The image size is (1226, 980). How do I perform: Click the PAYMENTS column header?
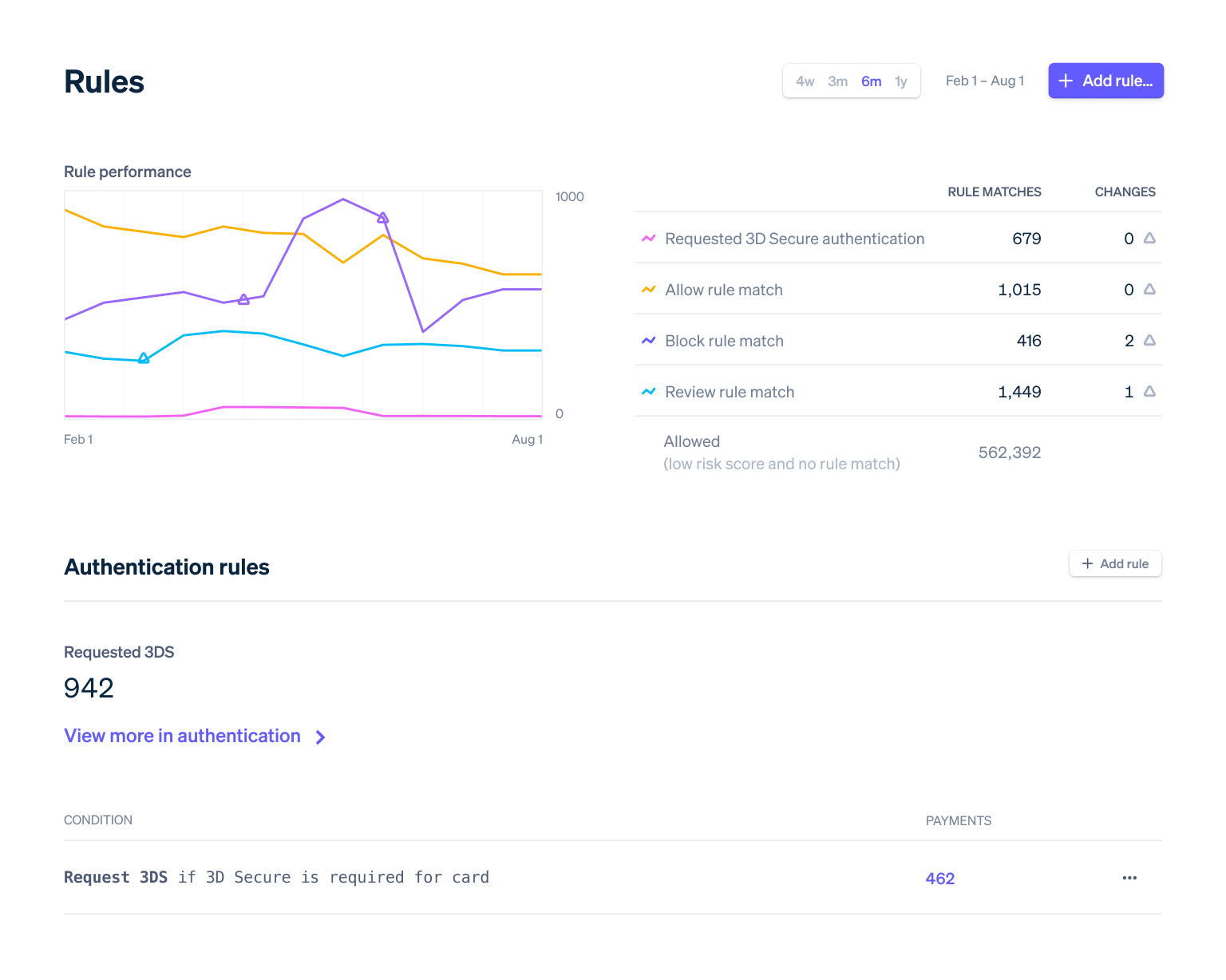click(958, 820)
